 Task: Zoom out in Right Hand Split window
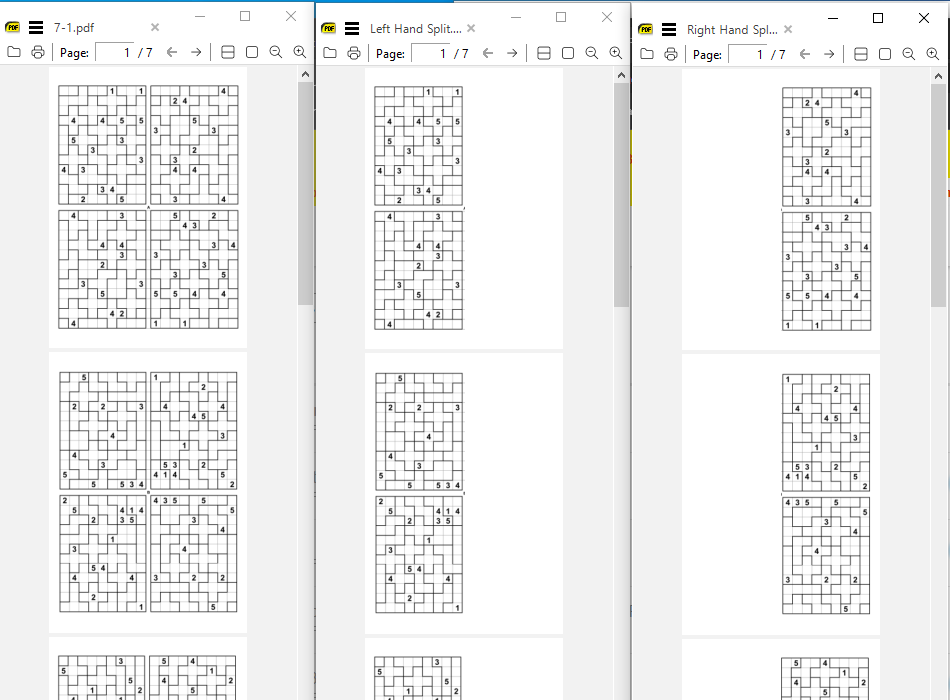[x=909, y=55]
